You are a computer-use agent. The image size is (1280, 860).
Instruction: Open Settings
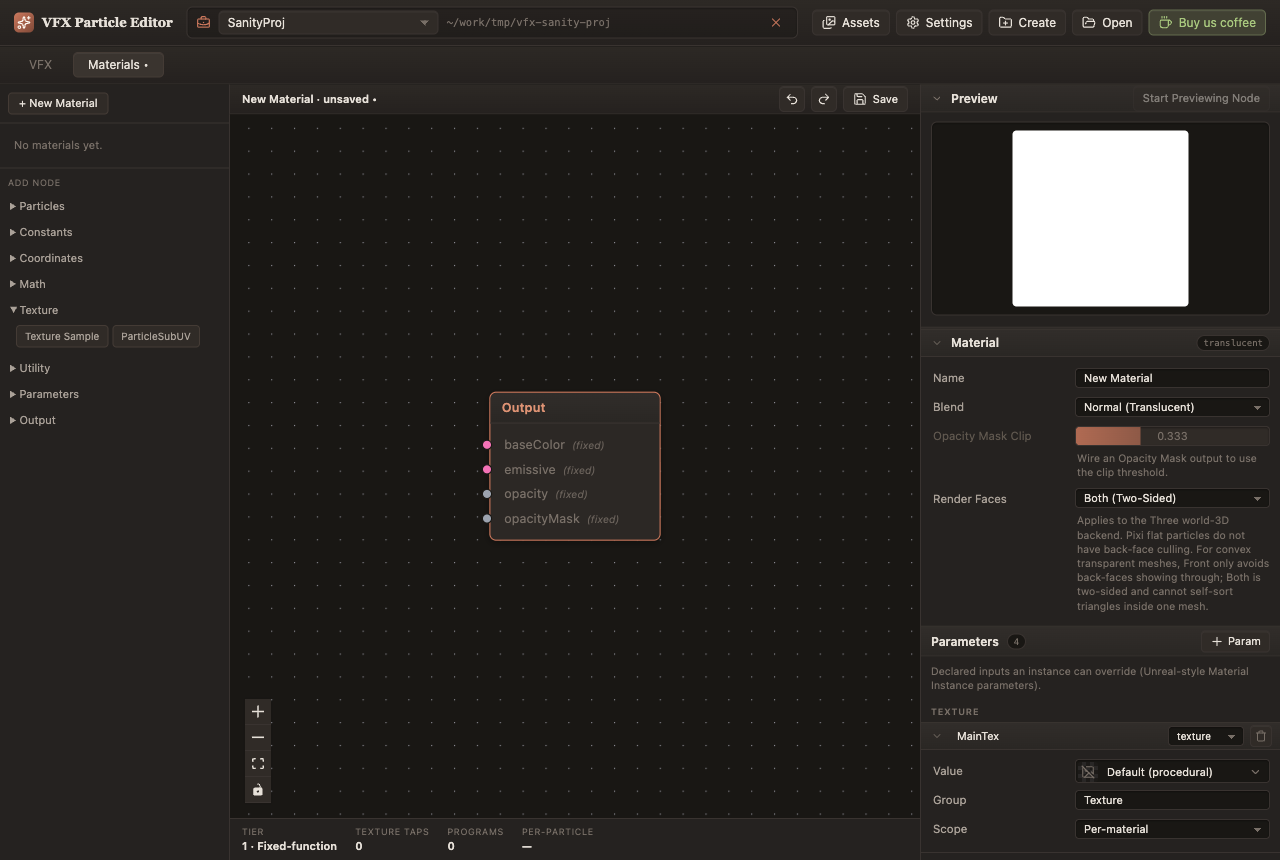pos(939,22)
